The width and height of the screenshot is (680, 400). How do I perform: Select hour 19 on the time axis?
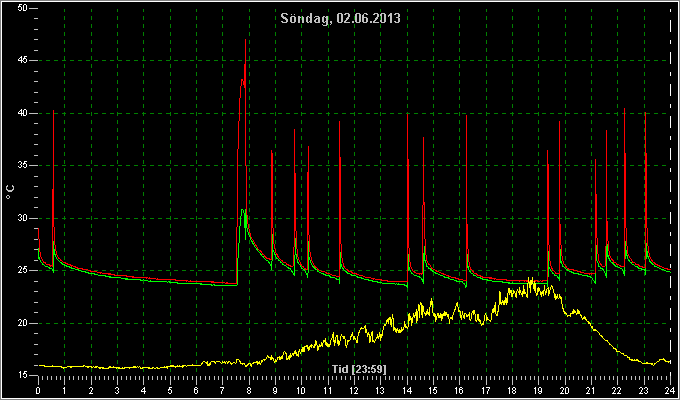538,390
